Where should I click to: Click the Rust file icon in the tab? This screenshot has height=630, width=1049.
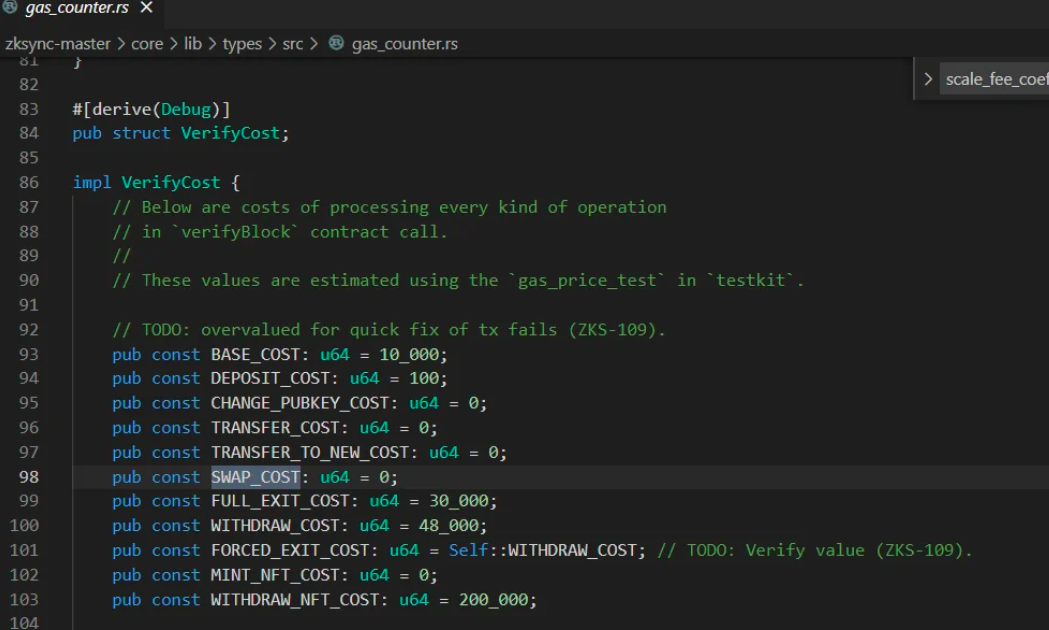[9, 7]
